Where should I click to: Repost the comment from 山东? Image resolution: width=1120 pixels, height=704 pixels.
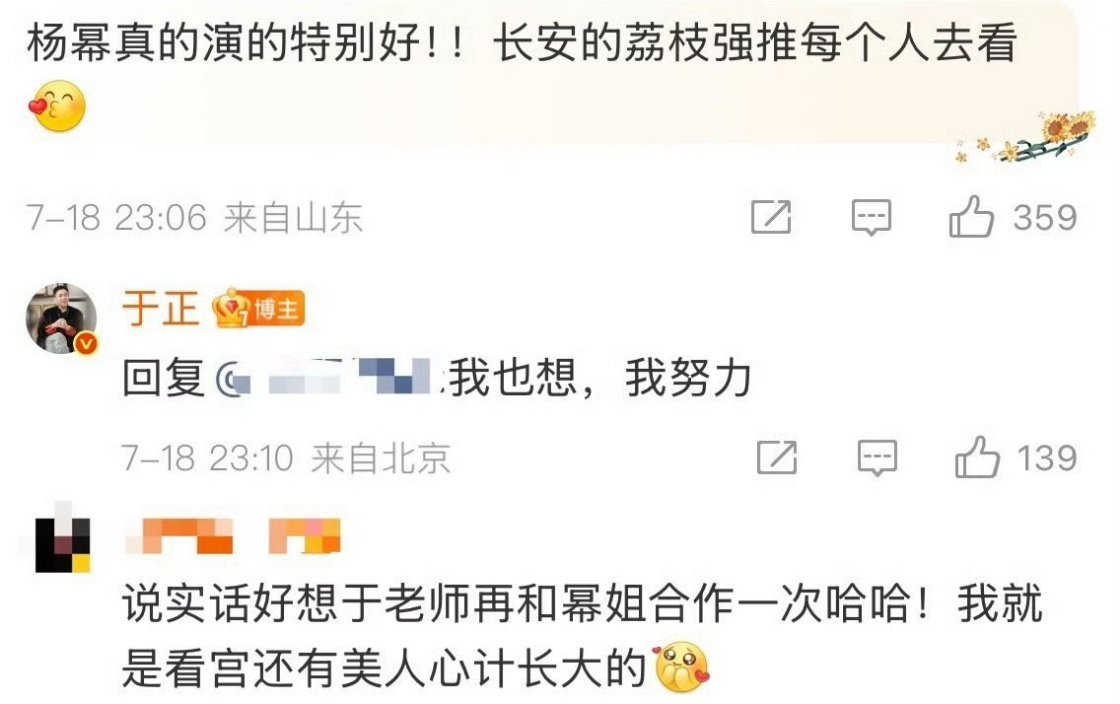click(771, 217)
